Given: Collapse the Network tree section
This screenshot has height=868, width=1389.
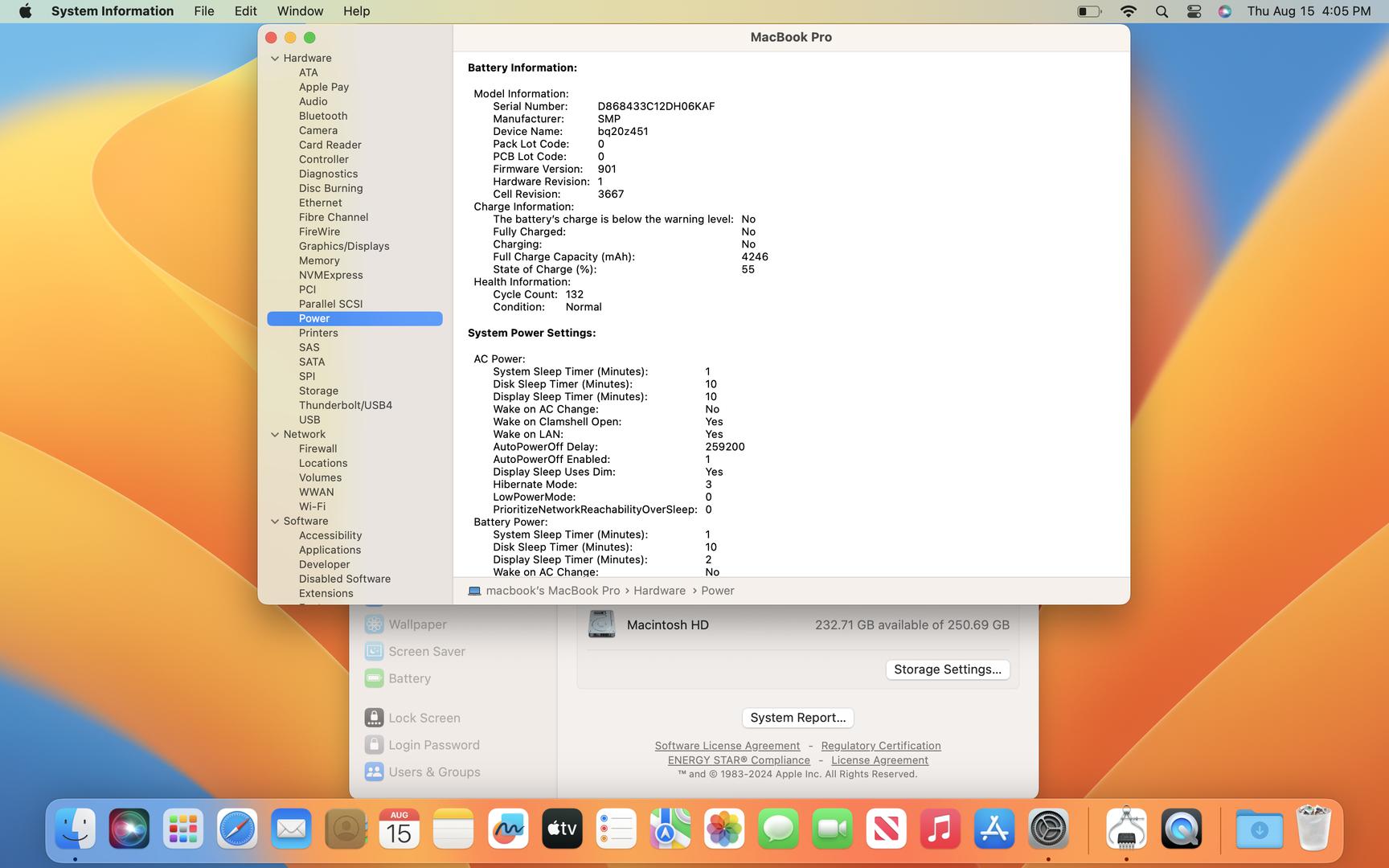Looking at the screenshot, I should (x=275, y=435).
